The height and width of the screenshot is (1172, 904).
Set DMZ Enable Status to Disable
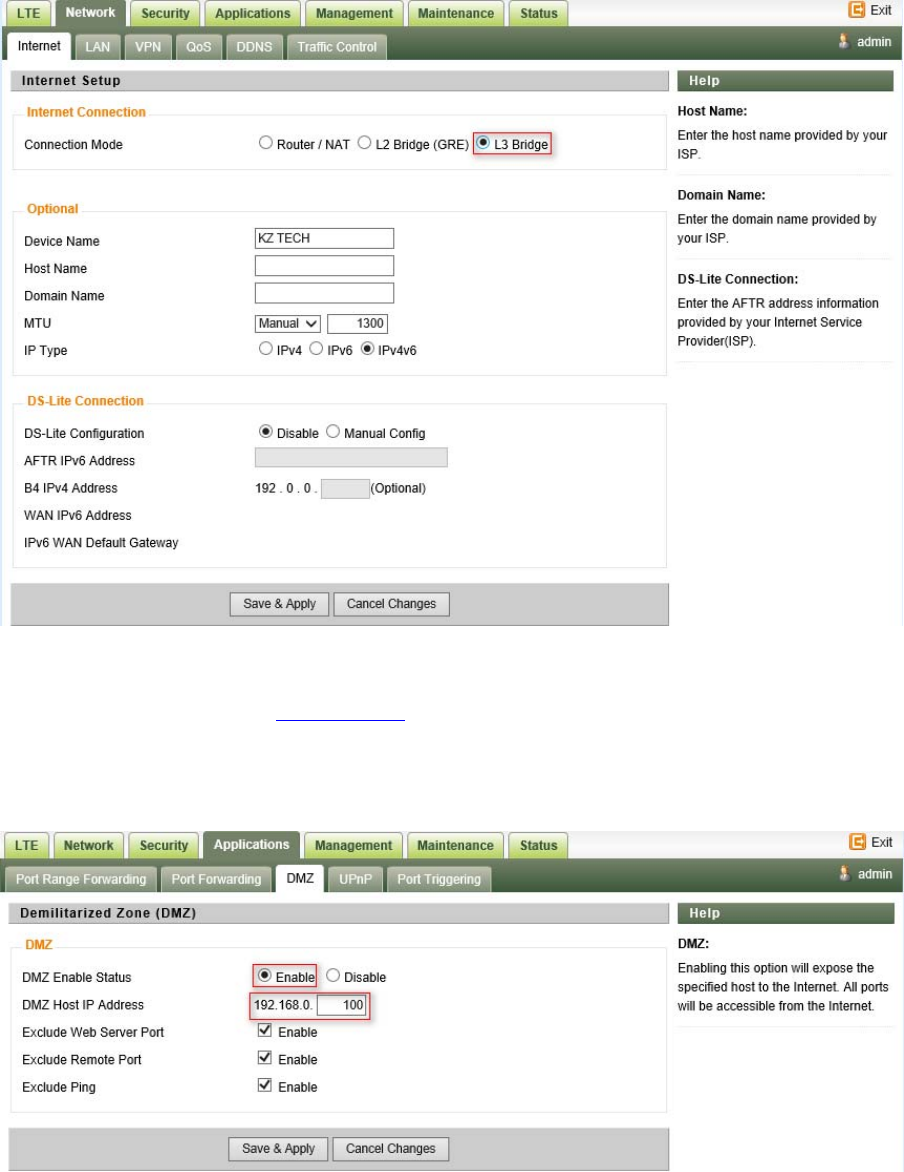(x=333, y=975)
